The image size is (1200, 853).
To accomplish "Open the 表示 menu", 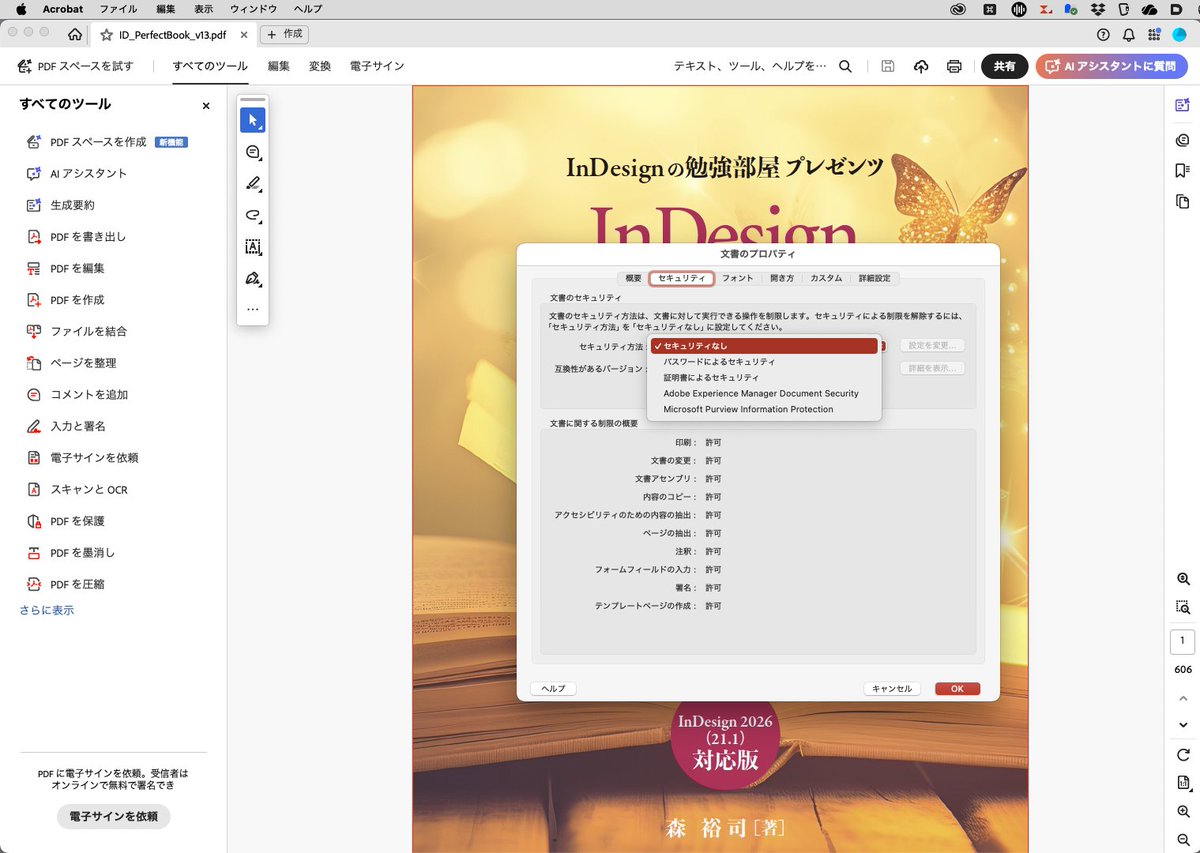I will coord(203,9).
